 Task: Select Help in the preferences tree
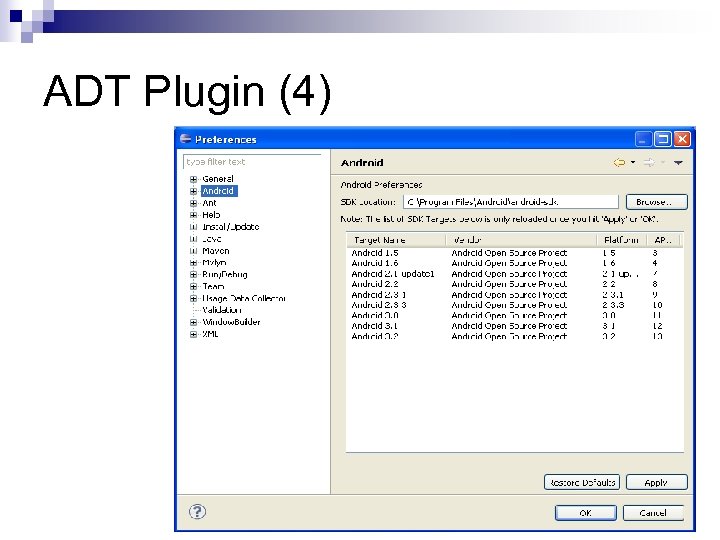point(211,214)
